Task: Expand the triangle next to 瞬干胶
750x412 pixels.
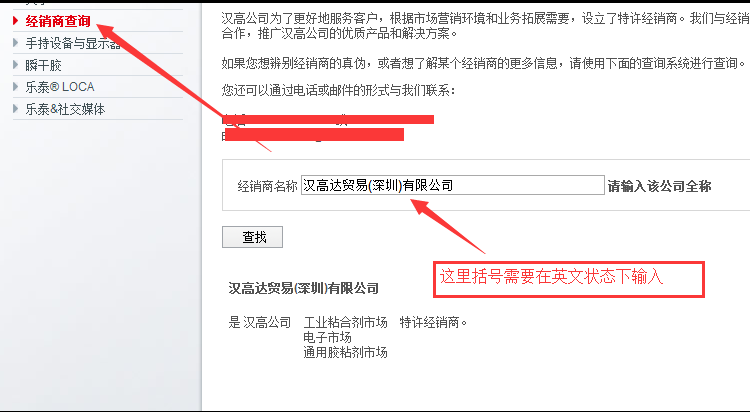Action: coord(16,65)
